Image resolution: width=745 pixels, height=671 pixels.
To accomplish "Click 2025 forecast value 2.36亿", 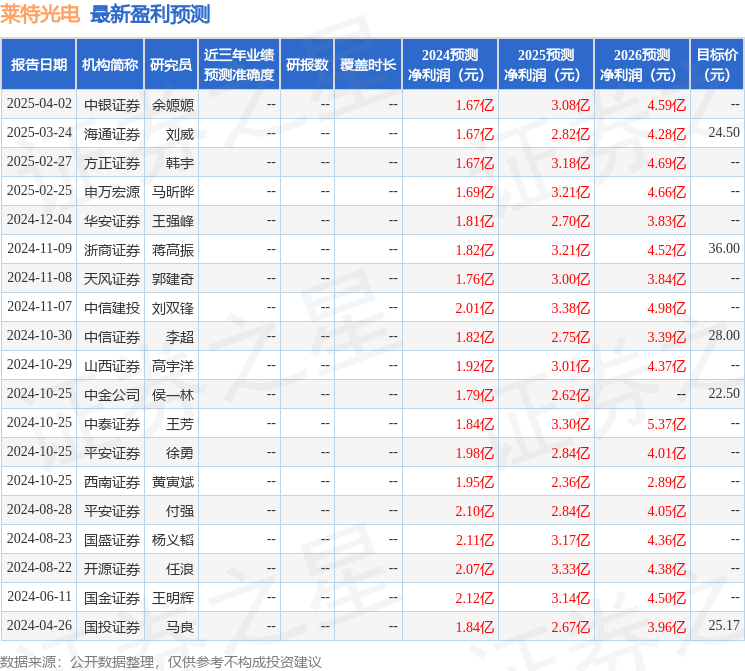I will (x=571, y=482).
